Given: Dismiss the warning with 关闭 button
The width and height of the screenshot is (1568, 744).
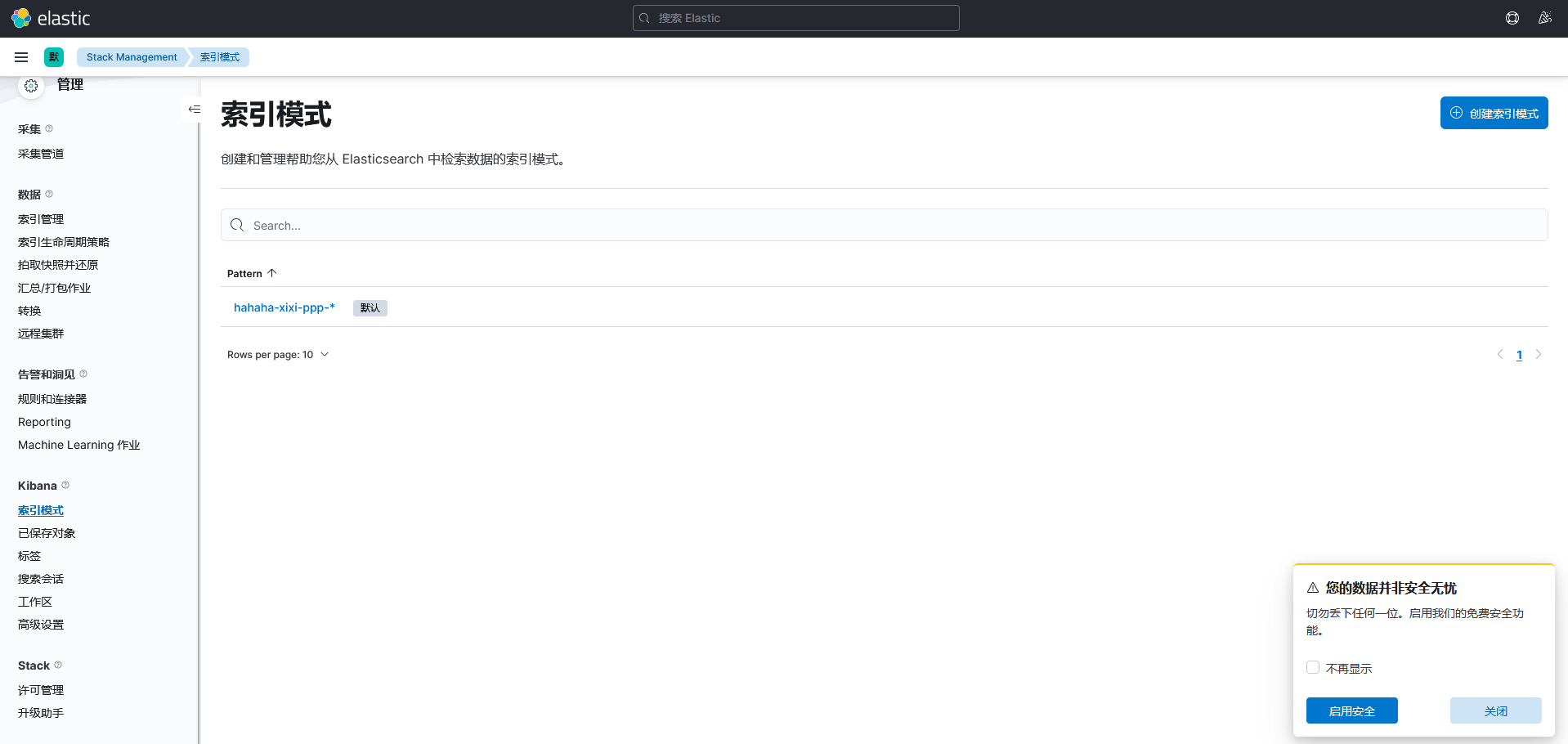Looking at the screenshot, I should (1495, 710).
